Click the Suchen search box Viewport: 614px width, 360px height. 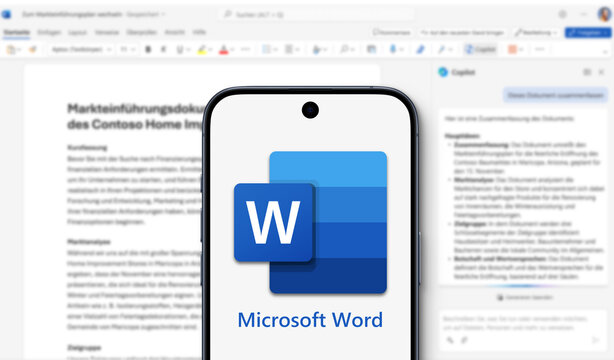316,14
